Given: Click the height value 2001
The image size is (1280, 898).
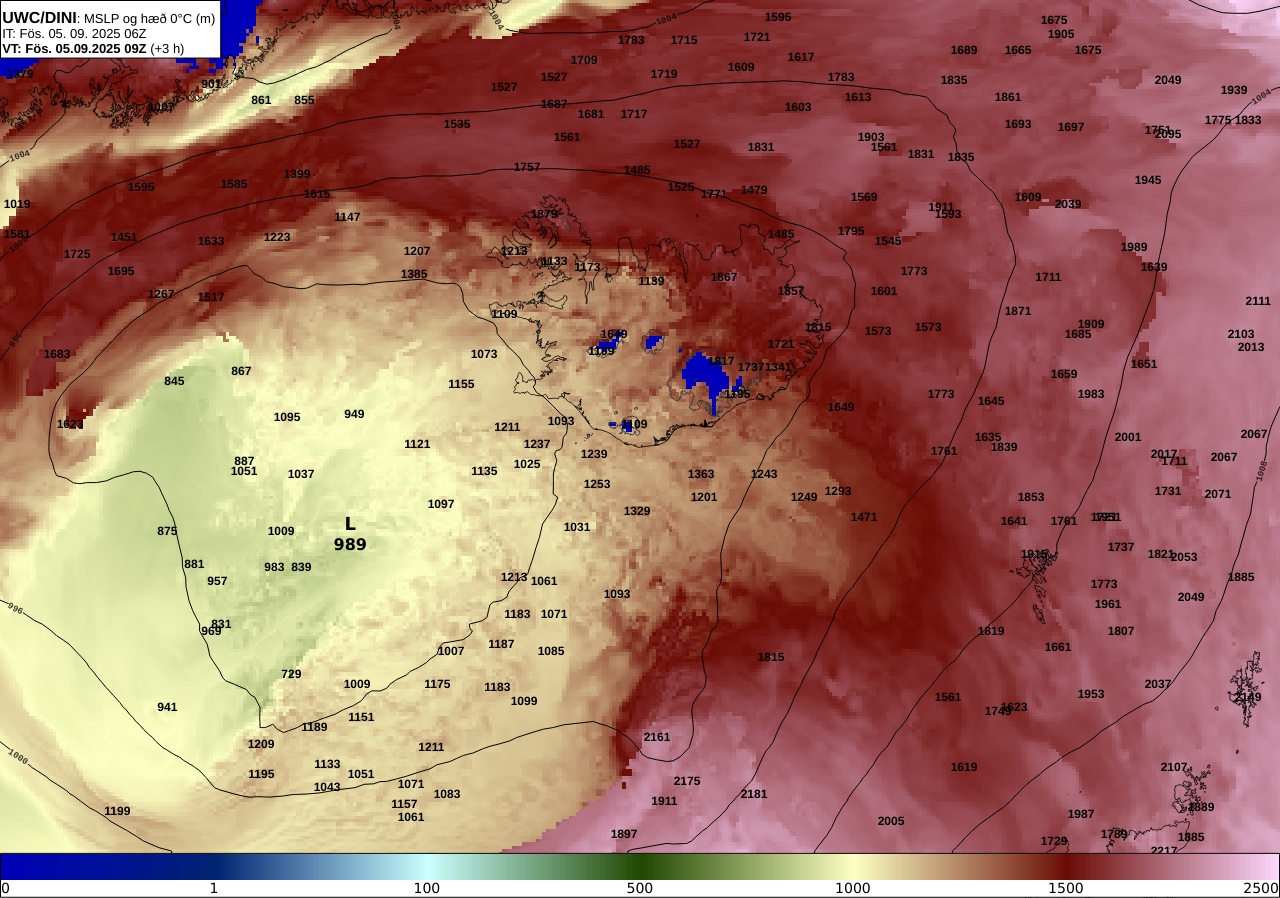Looking at the screenshot, I should pos(1128,437).
